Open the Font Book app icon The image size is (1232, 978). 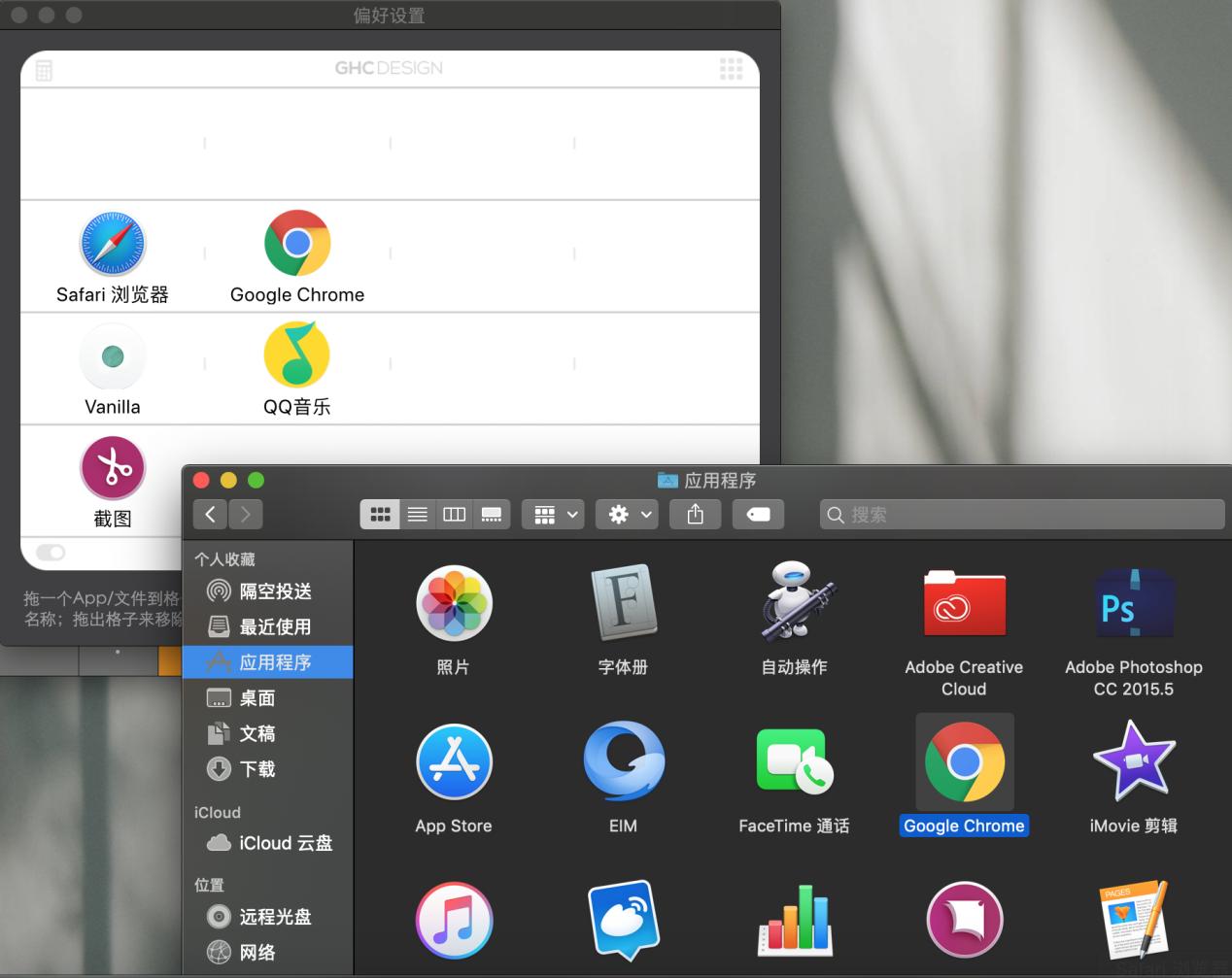[x=623, y=604]
